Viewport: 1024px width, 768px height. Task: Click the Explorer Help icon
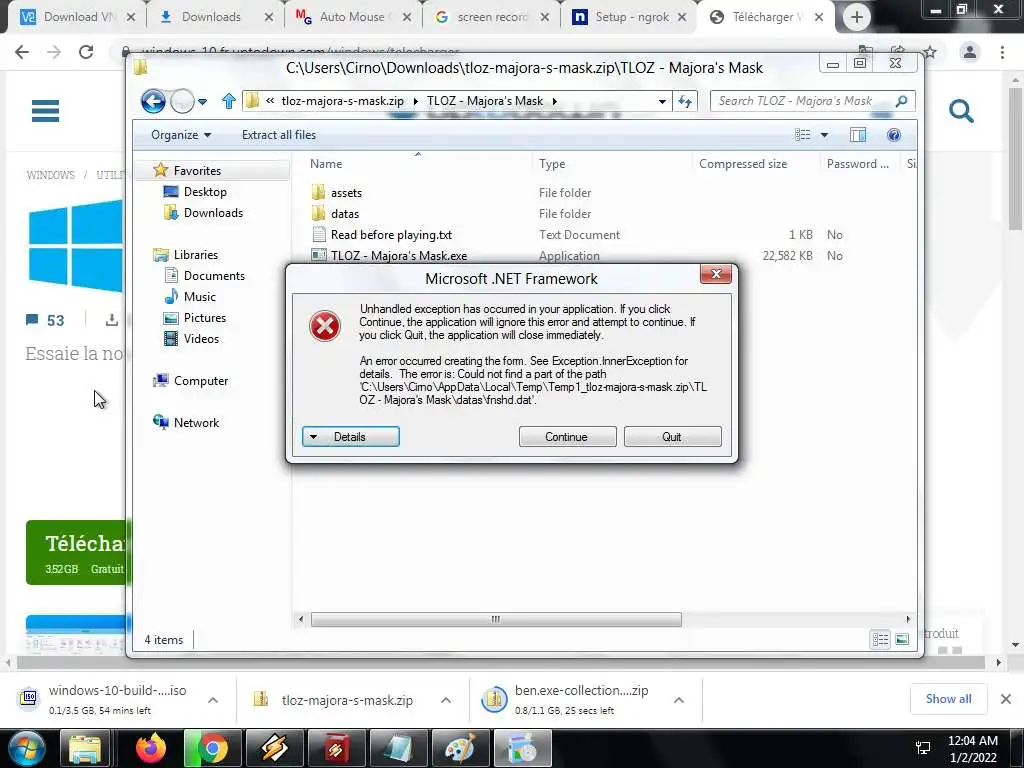893,135
